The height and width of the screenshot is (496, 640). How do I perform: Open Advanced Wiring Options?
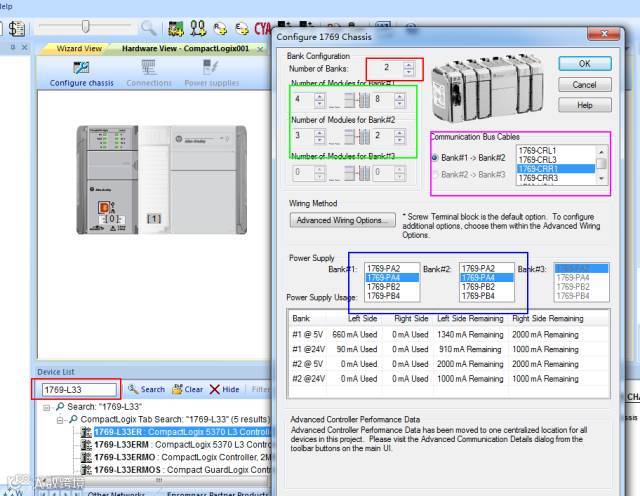point(342,220)
